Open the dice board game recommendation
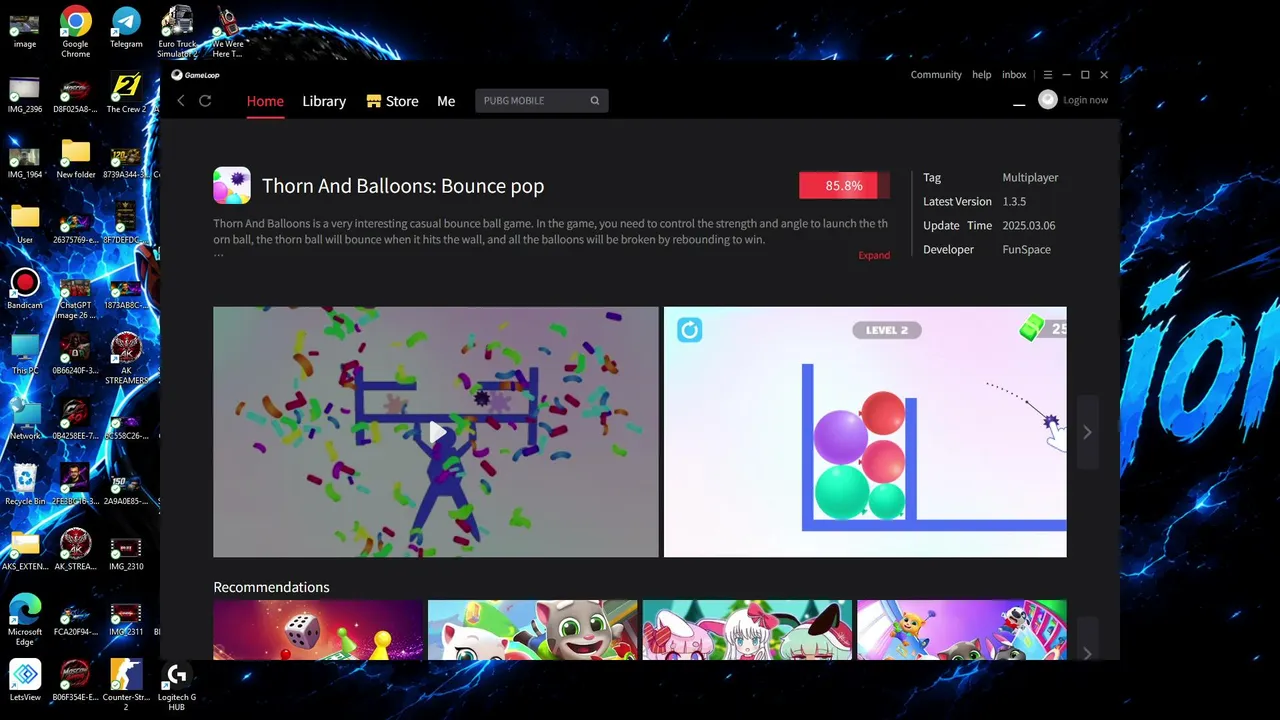This screenshot has height=720, width=1280. tap(318, 630)
